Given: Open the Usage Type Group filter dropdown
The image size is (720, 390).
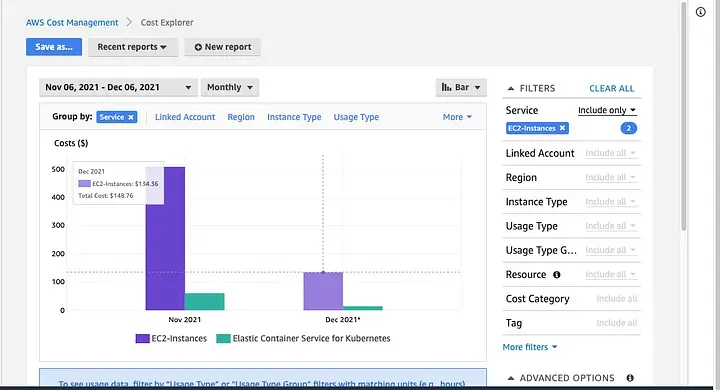Looking at the screenshot, I should (x=610, y=250).
